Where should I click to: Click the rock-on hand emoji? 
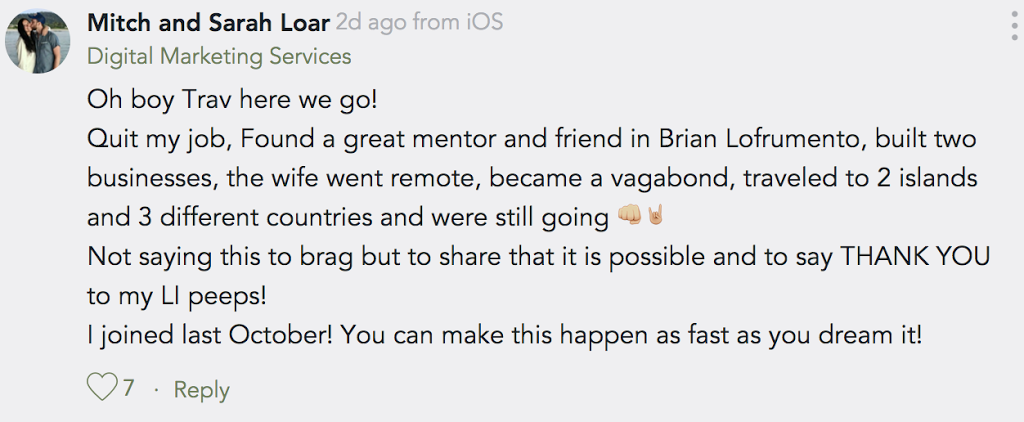654,215
